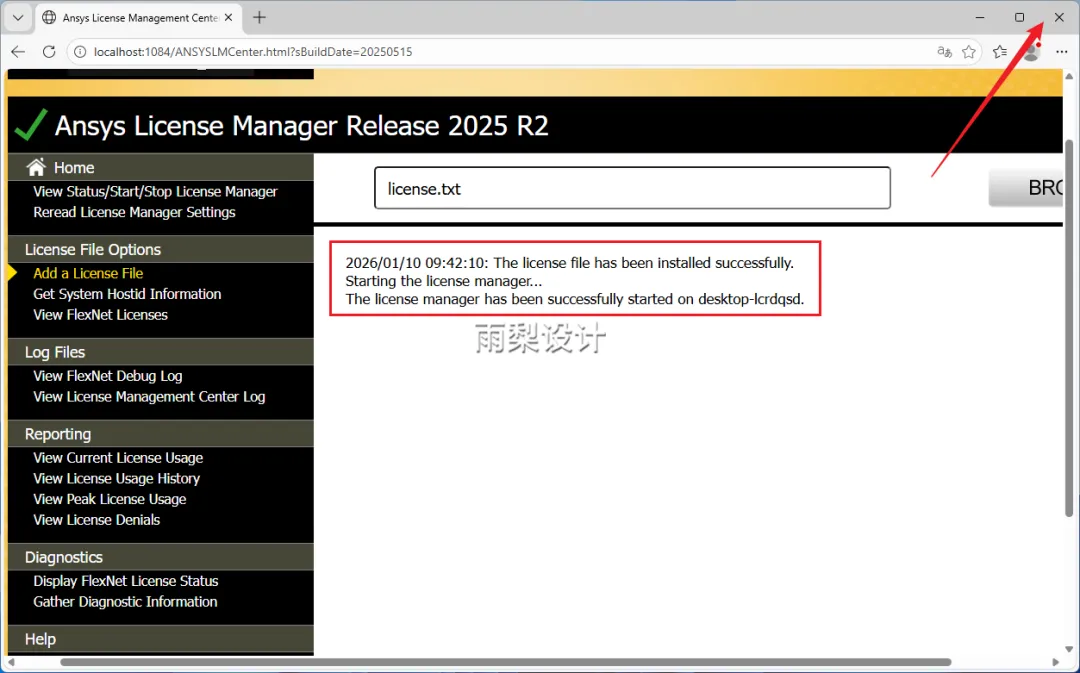The height and width of the screenshot is (673, 1080).
Task: Open View Current License Usage
Action: tap(118, 458)
